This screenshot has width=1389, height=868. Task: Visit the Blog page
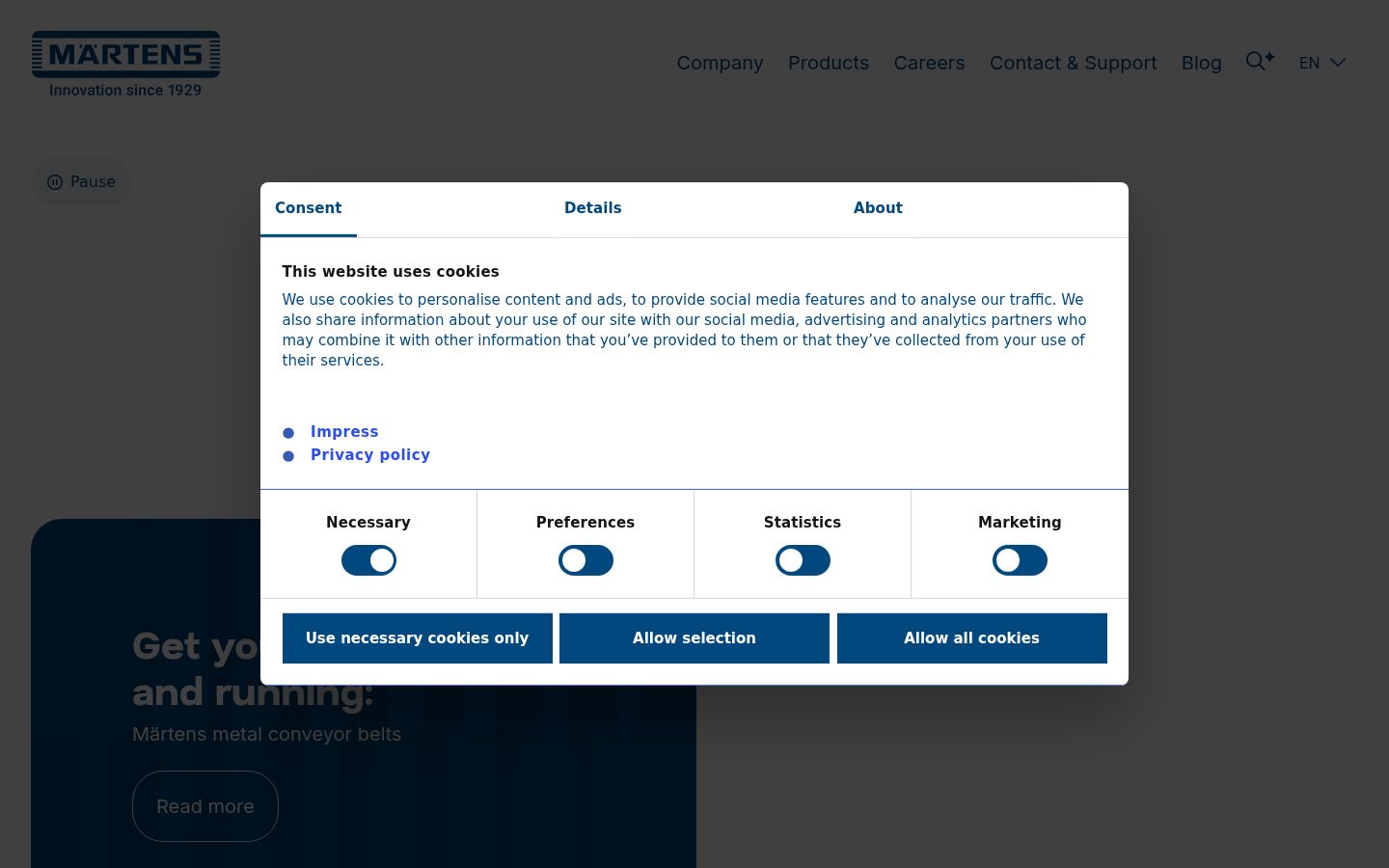(1202, 63)
